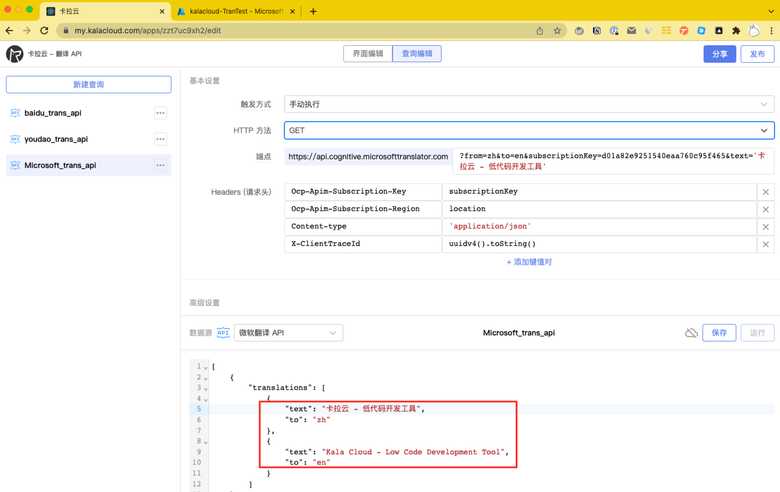Close the 卡拉云 browser tab
The width and height of the screenshot is (780, 492).
[162, 11]
